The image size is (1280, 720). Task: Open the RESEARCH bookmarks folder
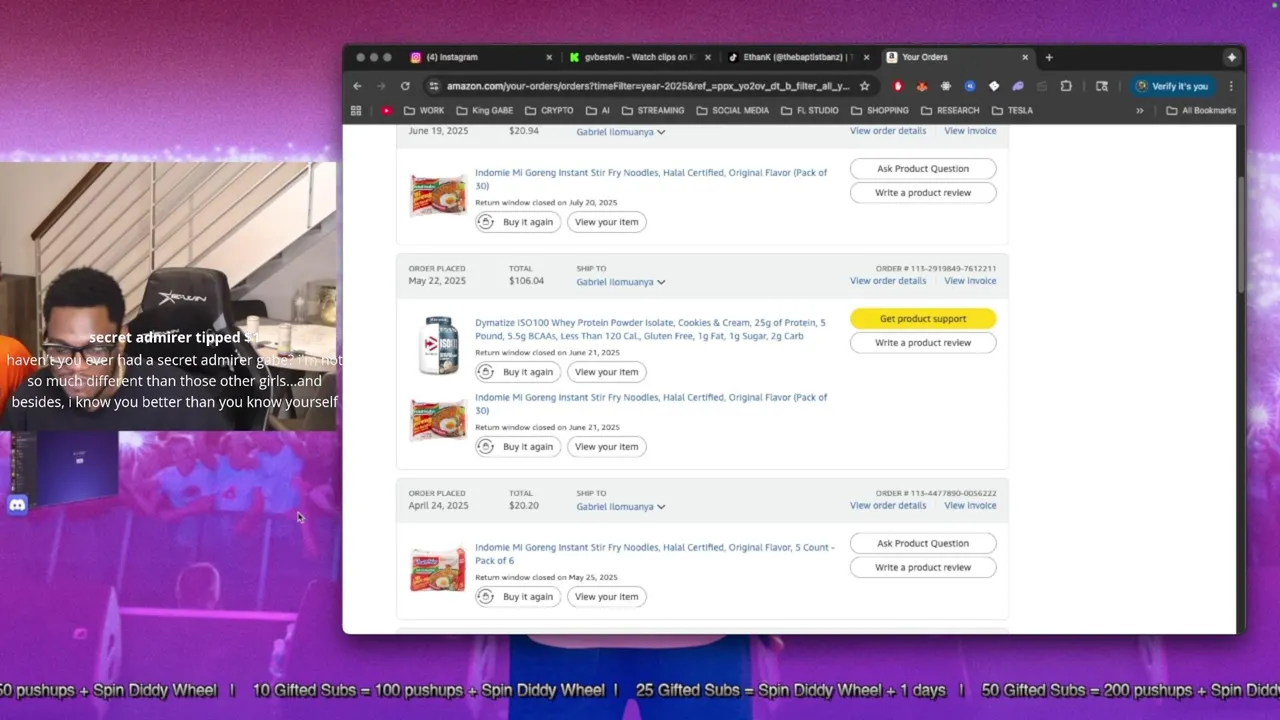(950, 111)
